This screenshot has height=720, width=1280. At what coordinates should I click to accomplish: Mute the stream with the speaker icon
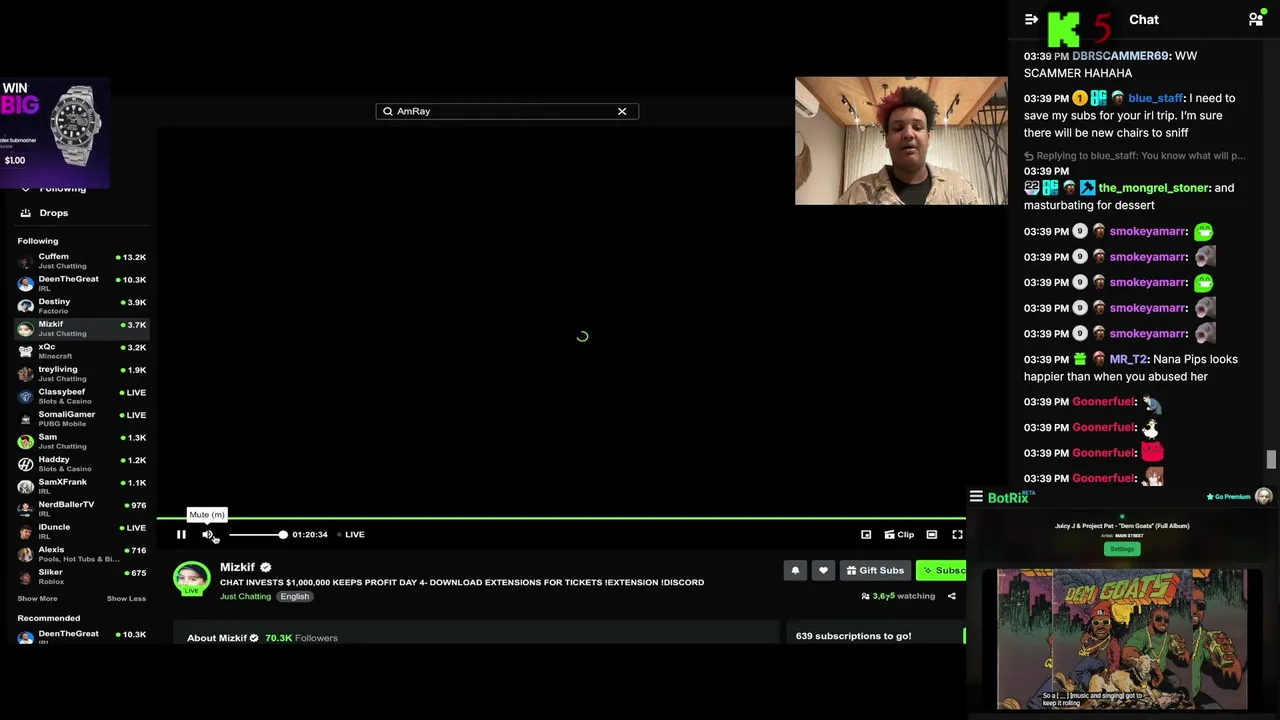[207, 535]
